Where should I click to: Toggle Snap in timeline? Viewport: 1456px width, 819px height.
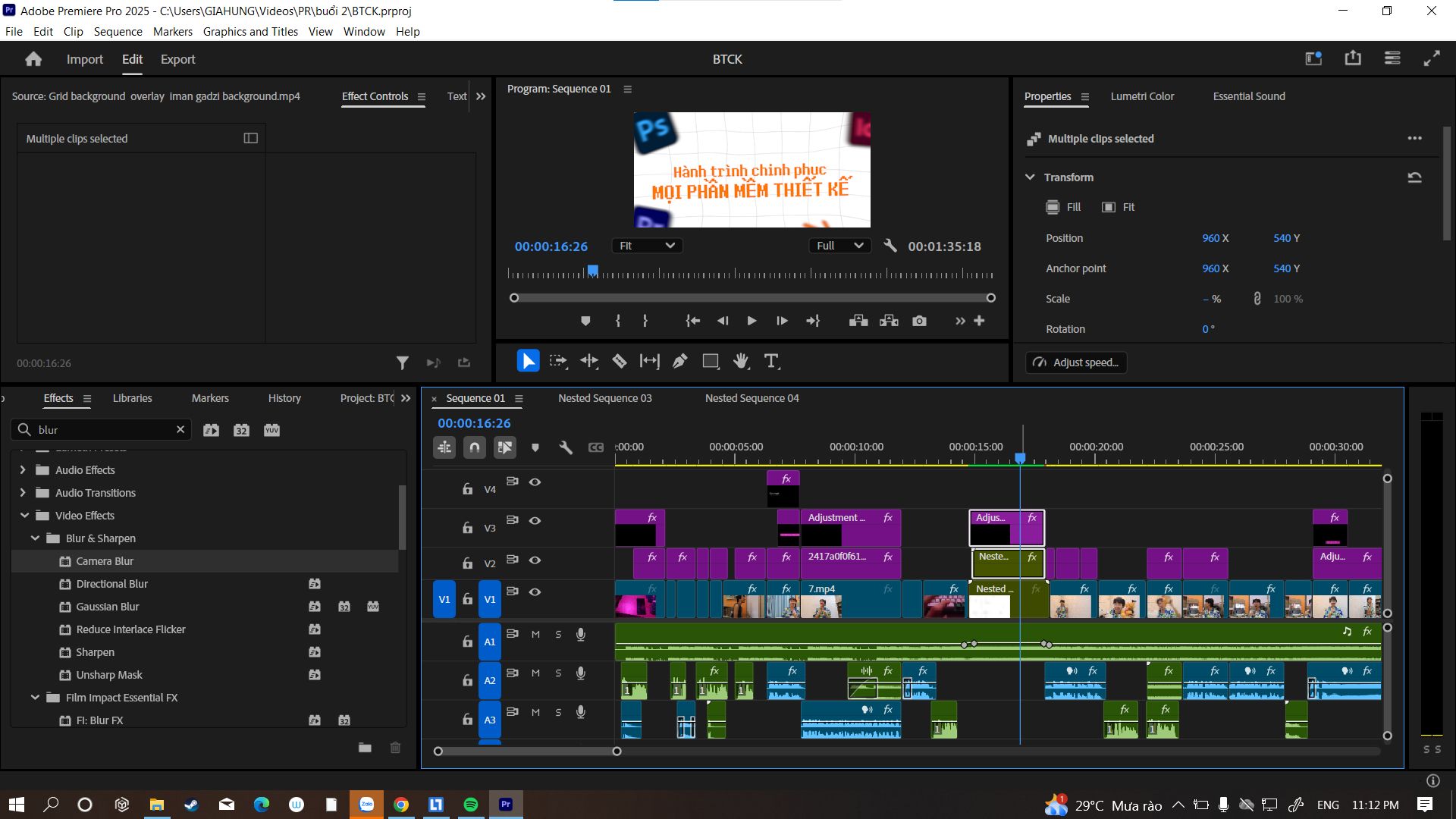[x=475, y=447]
